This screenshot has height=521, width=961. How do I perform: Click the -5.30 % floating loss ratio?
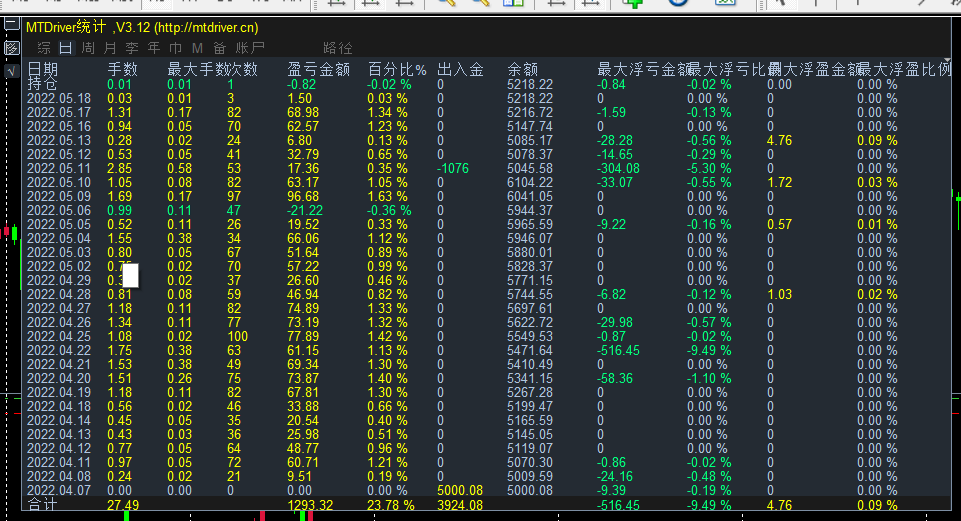tap(709, 168)
